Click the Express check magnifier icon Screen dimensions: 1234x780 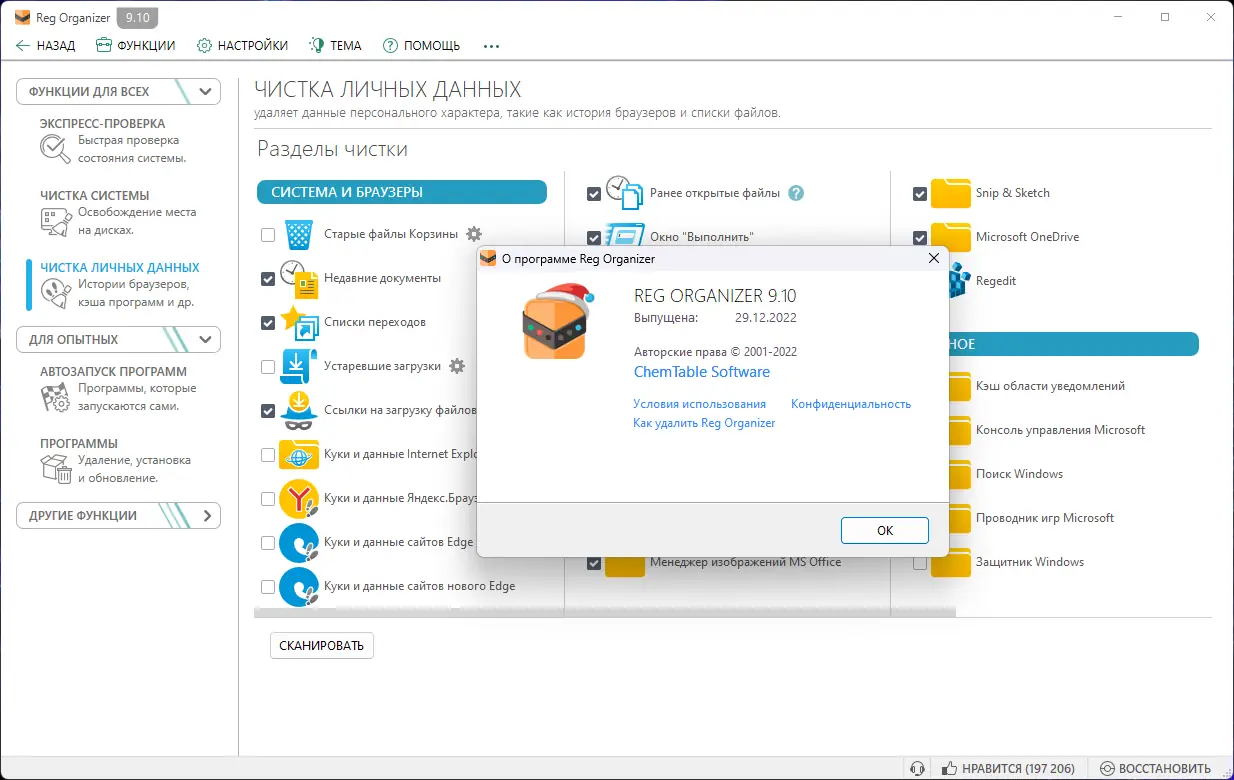coord(55,149)
